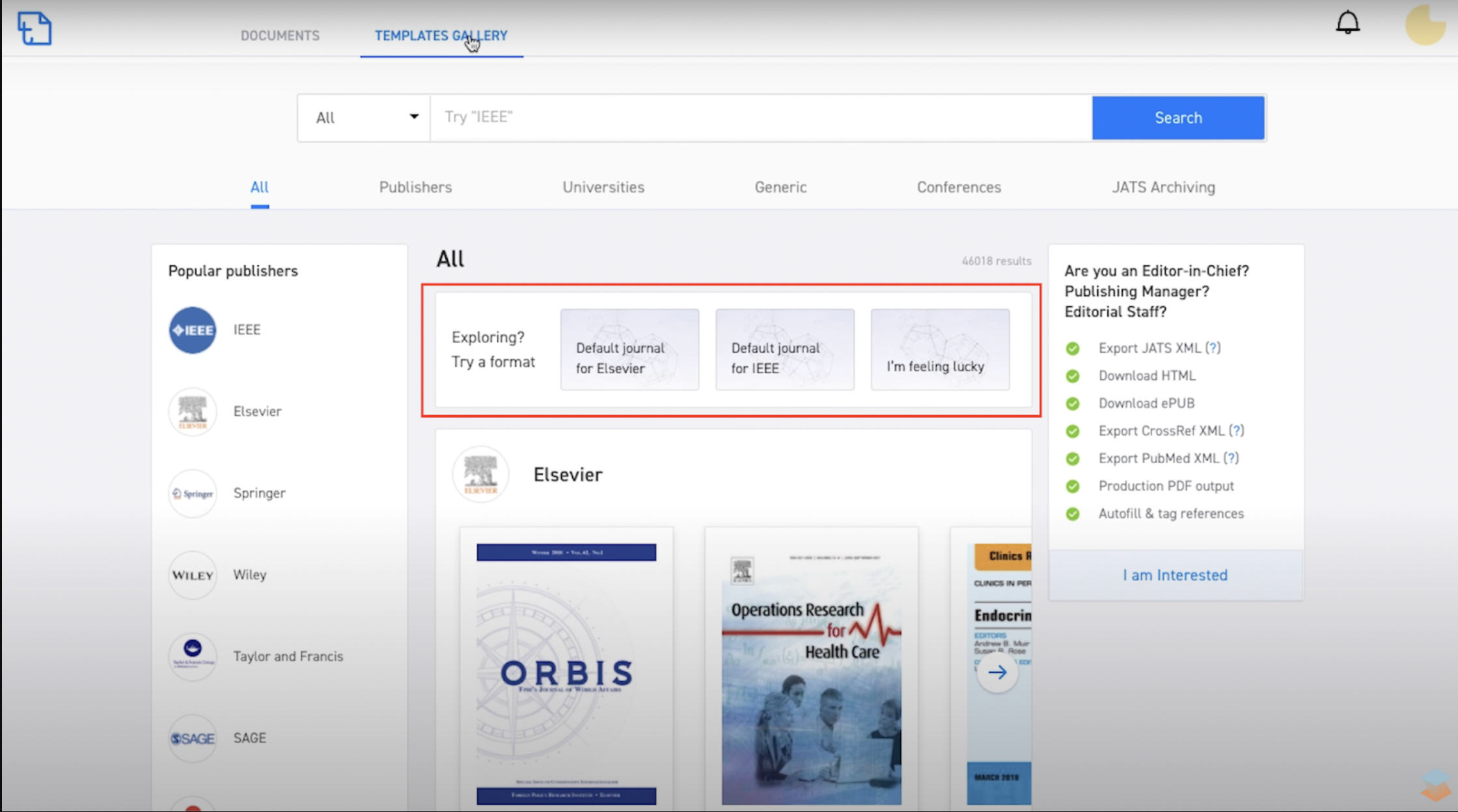Image resolution: width=1458 pixels, height=812 pixels.
Task: Expand the All category dropdown
Action: tap(364, 118)
